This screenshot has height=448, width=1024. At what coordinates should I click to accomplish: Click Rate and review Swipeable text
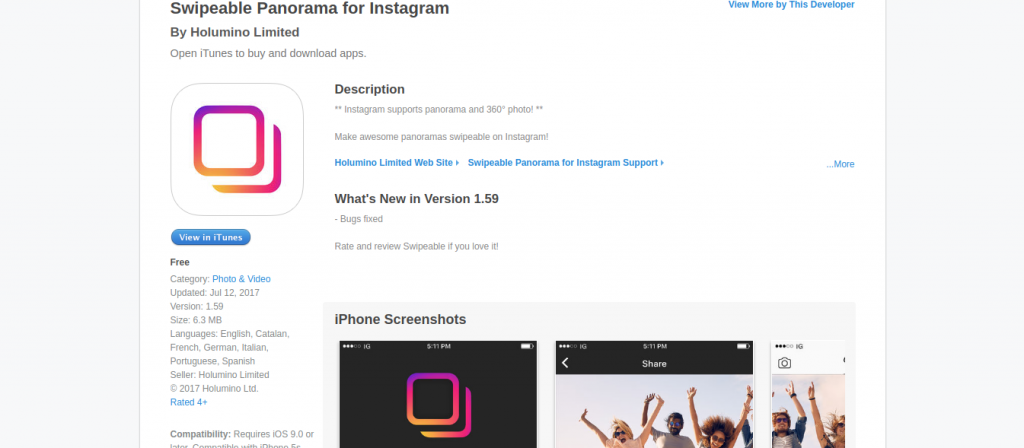417,246
